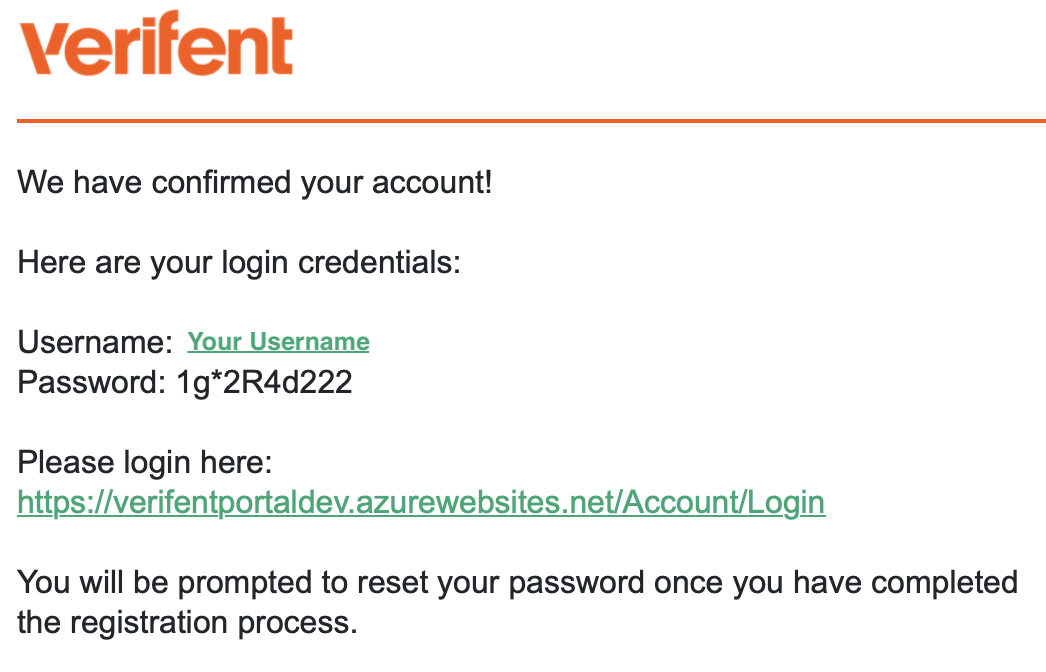Open the verifentportaldev login URL

[x=421, y=502]
